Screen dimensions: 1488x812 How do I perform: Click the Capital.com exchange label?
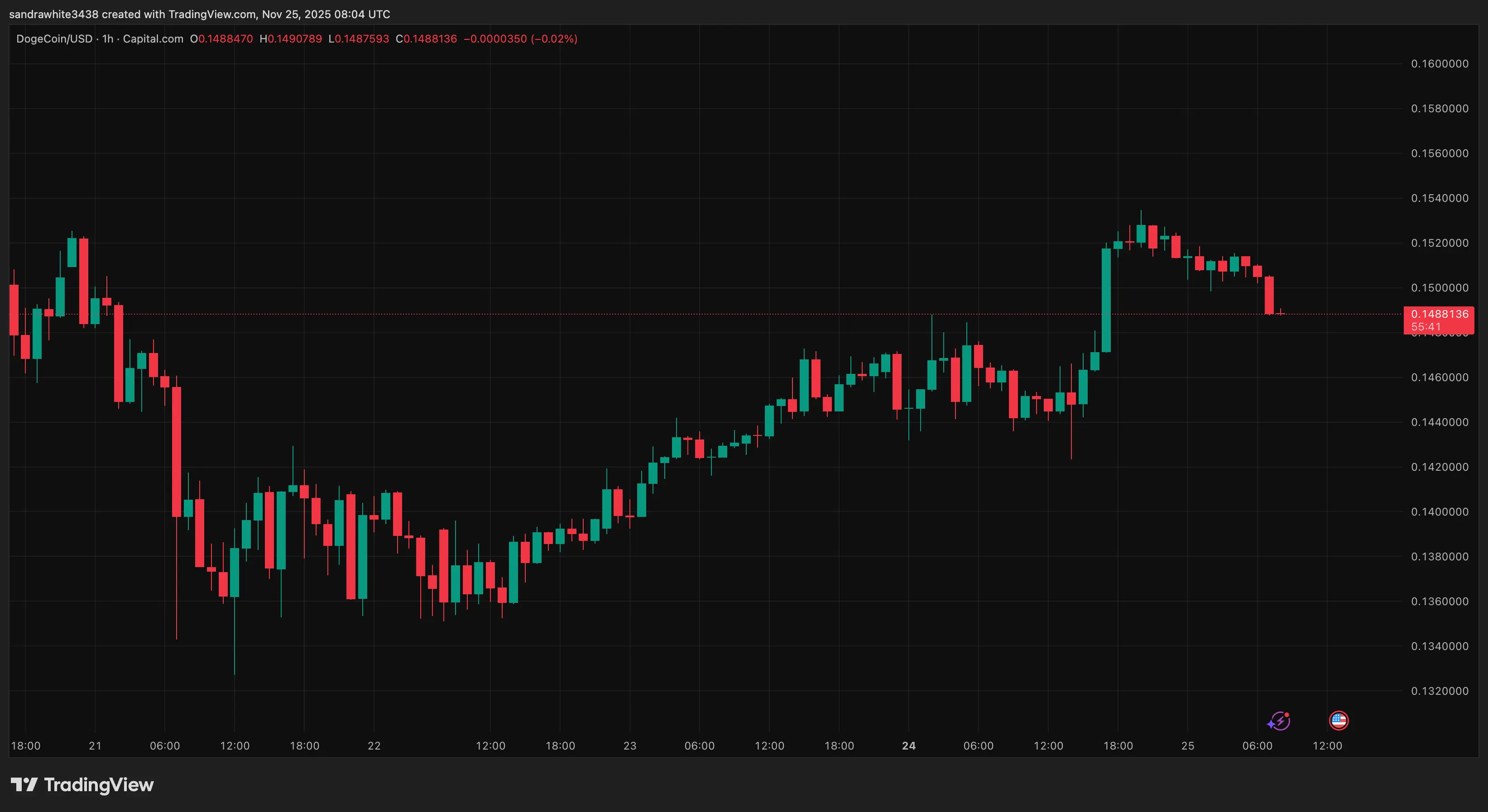153,38
